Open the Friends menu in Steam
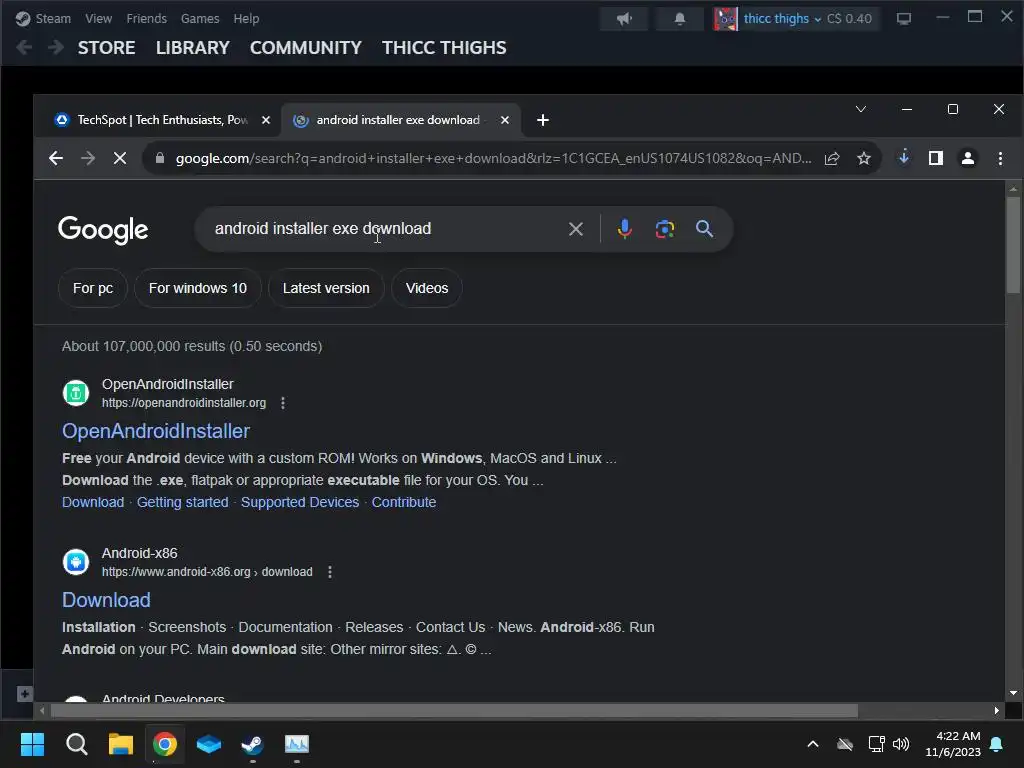The image size is (1024, 768). click(146, 18)
